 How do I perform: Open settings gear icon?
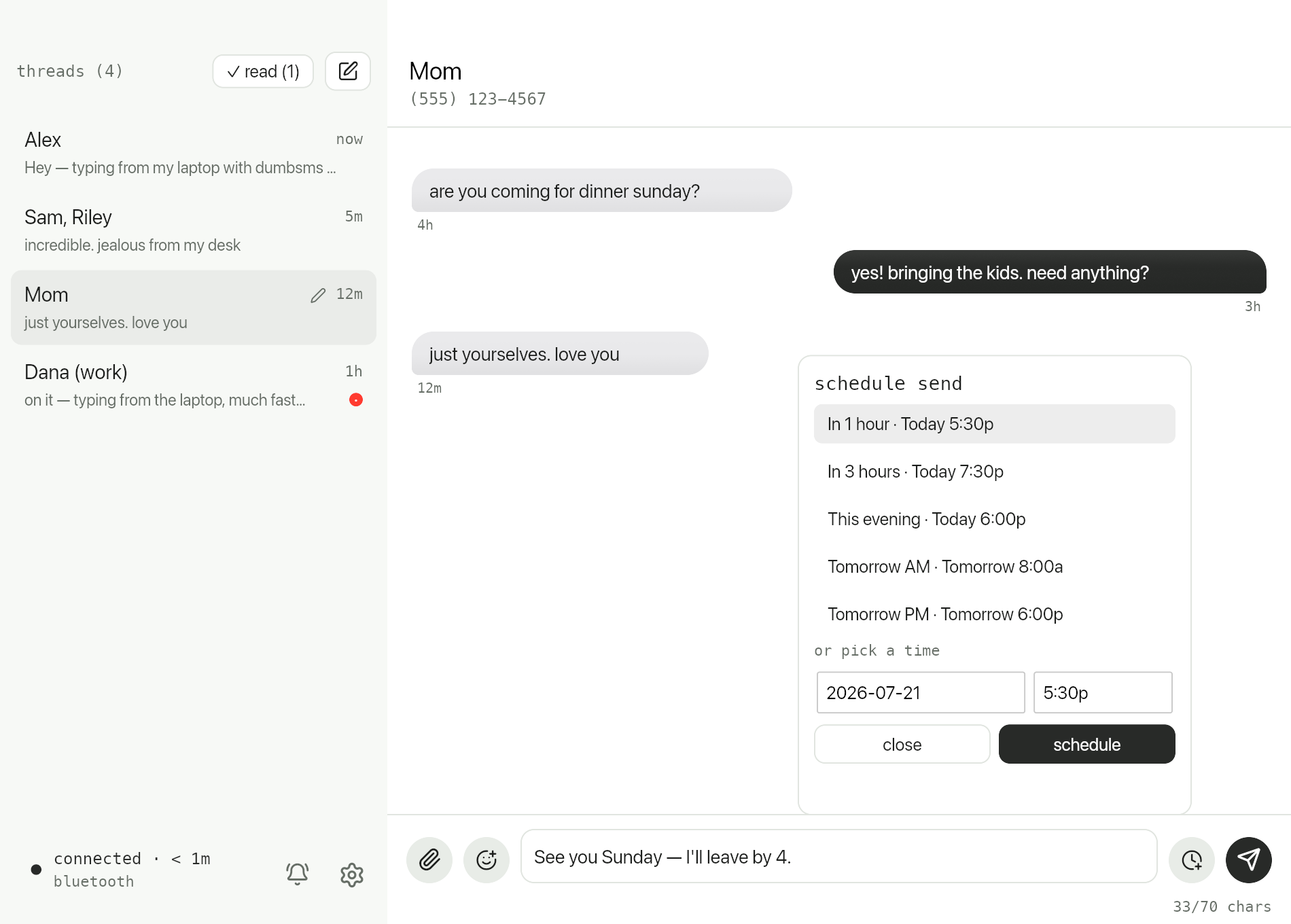352,874
